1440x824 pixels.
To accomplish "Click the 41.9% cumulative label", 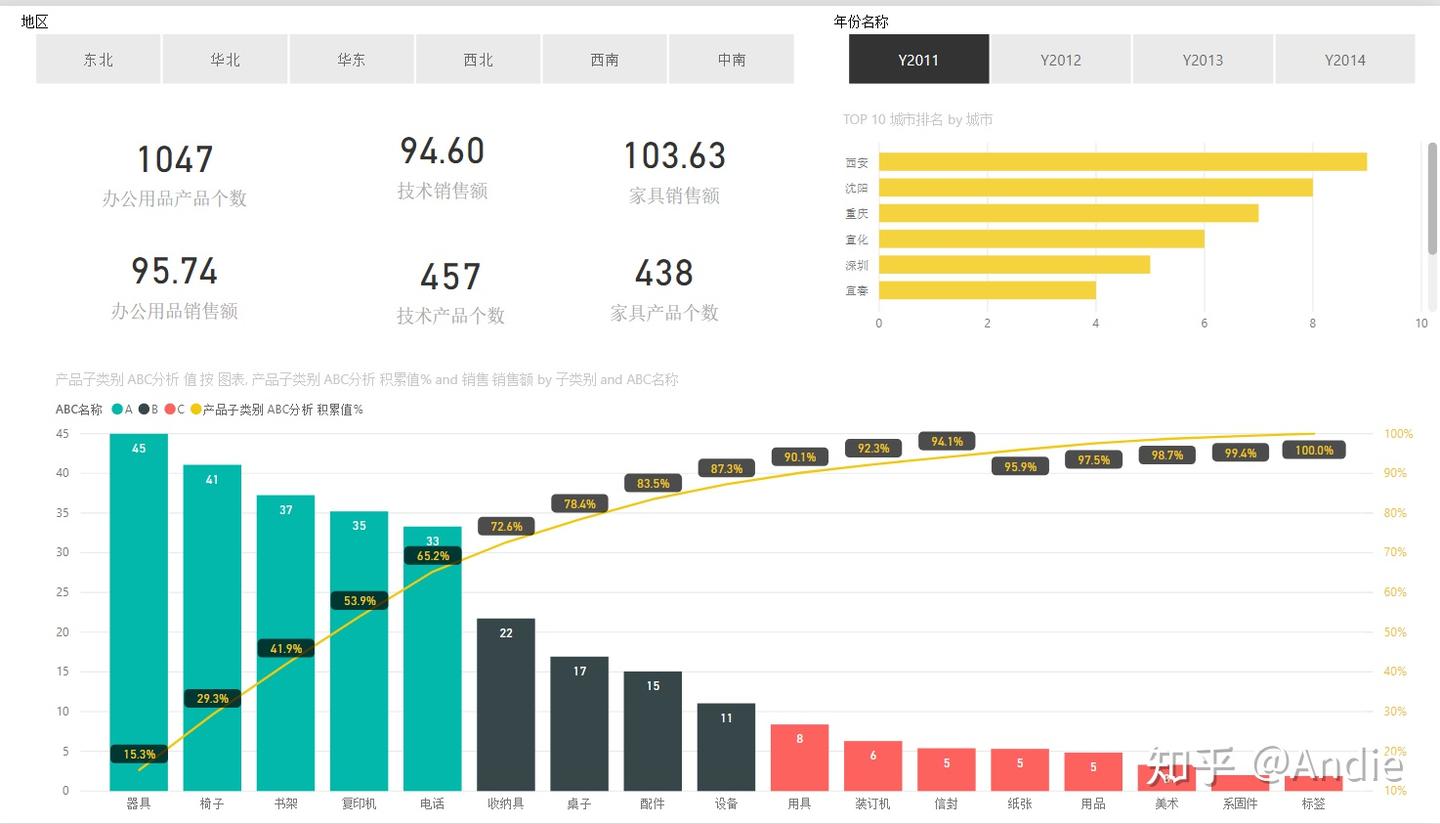I will (x=286, y=648).
